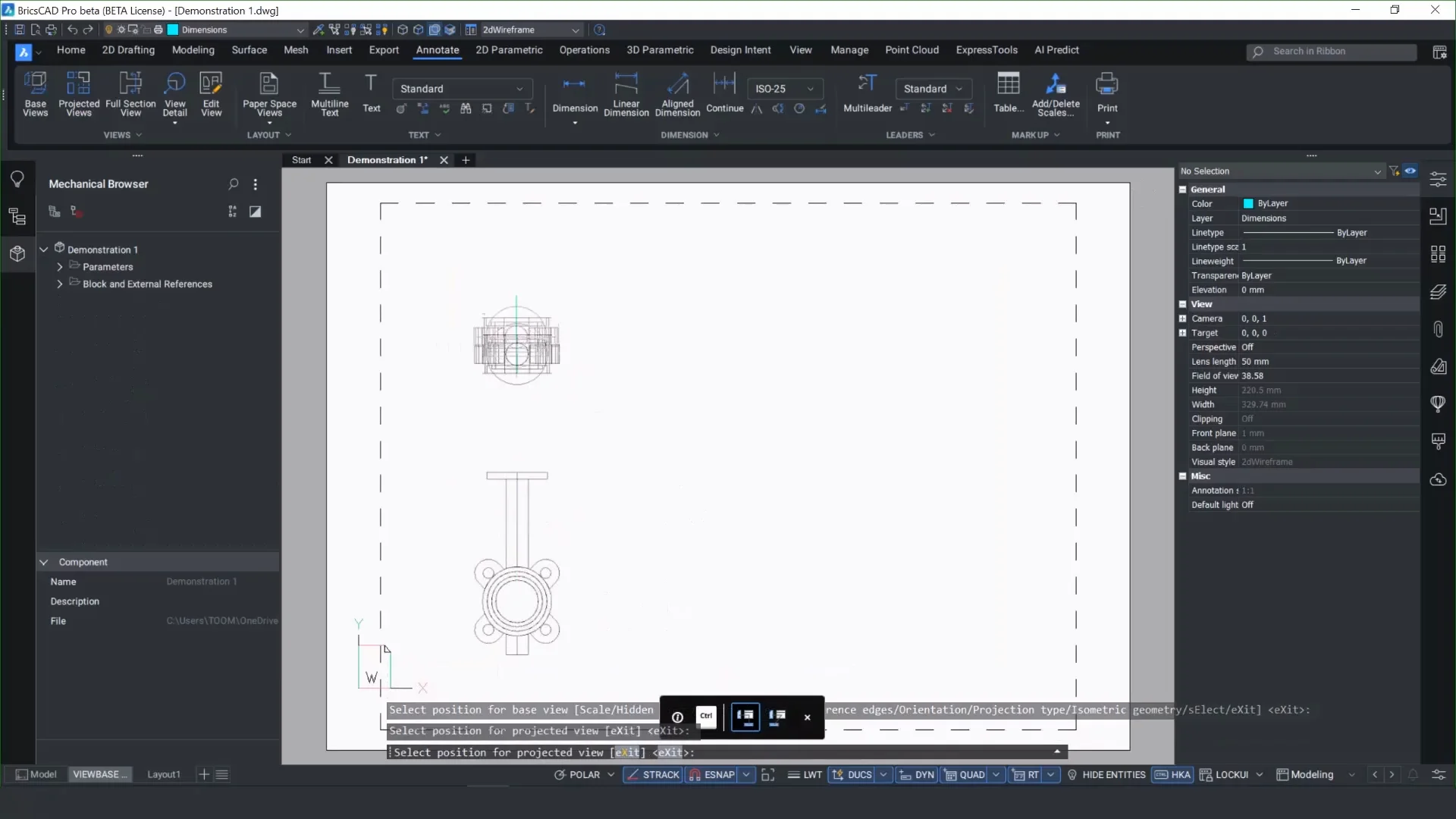Open the ISO-25 dimension style dropdown
The height and width of the screenshot is (819, 1456).
click(x=785, y=89)
